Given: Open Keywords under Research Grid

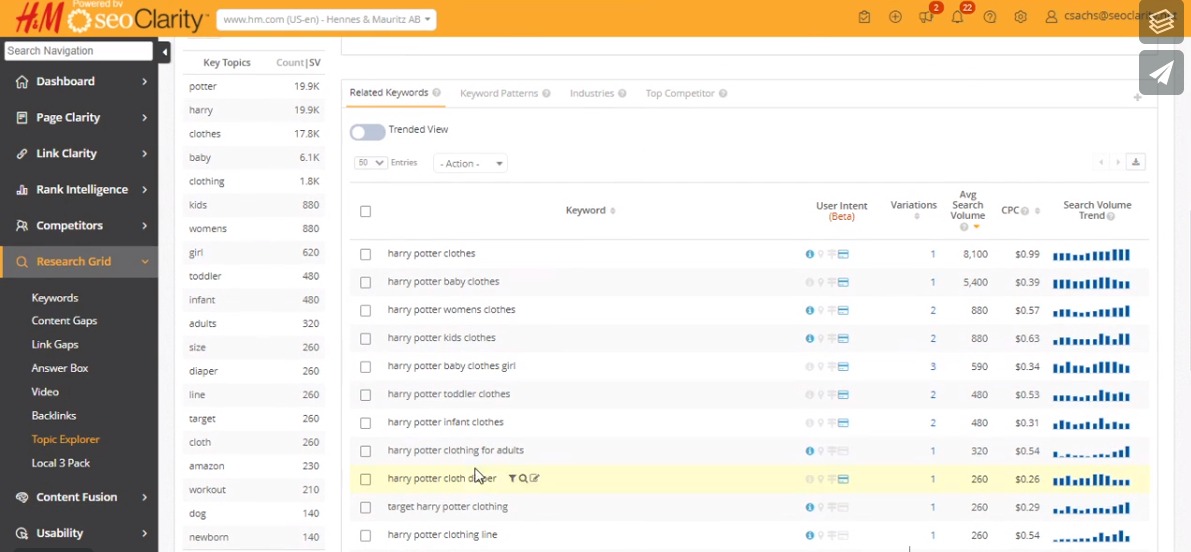Looking at the screenshot, I should (x=55, y=298).
